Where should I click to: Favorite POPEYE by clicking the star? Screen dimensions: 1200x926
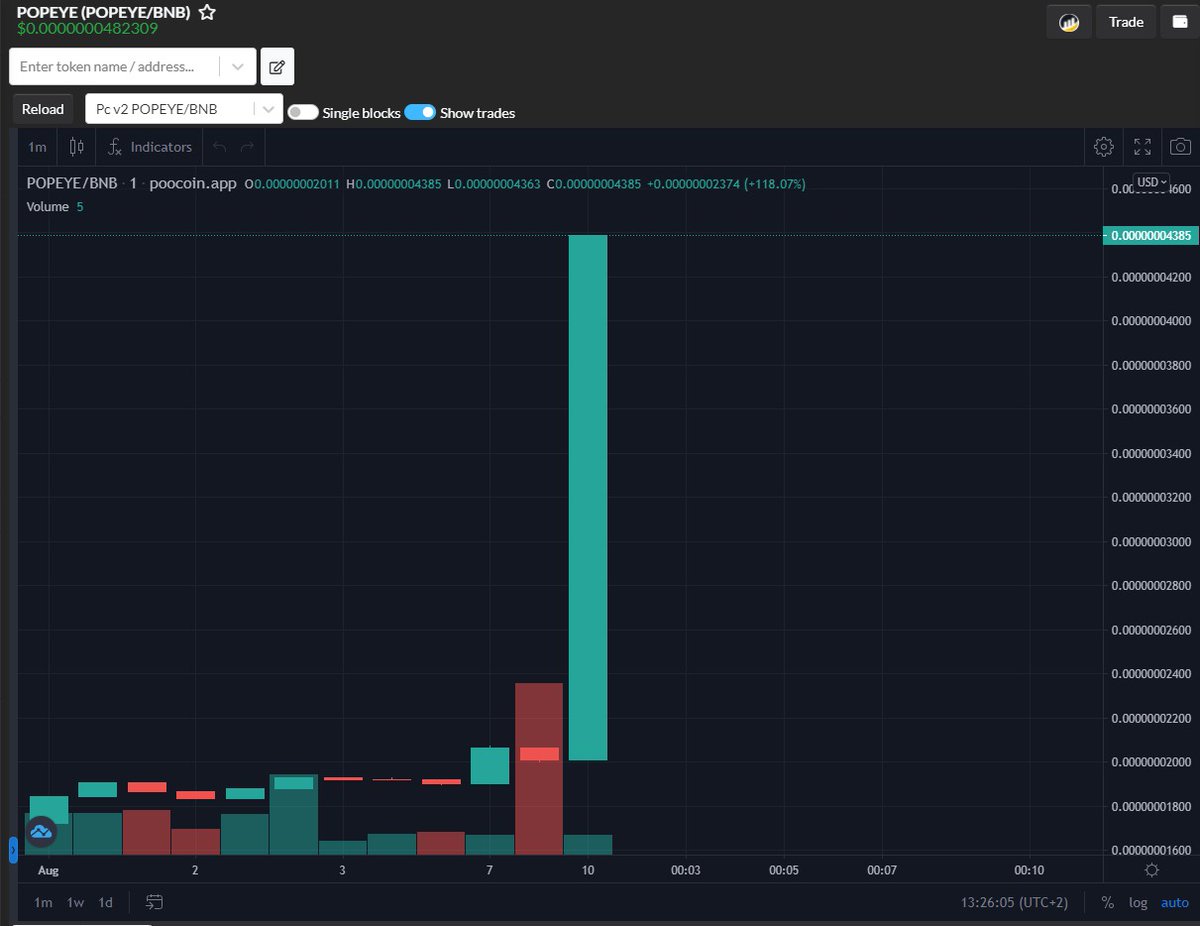click(x=207, y=13)
